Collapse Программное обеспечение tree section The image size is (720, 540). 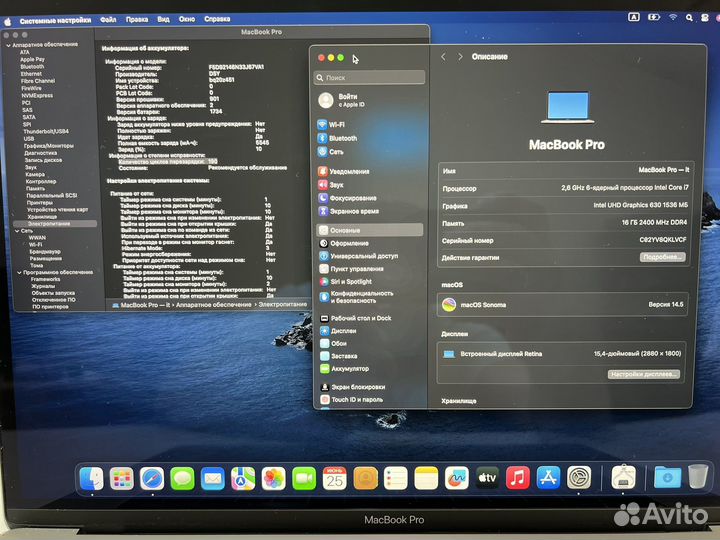pos(19,272)
